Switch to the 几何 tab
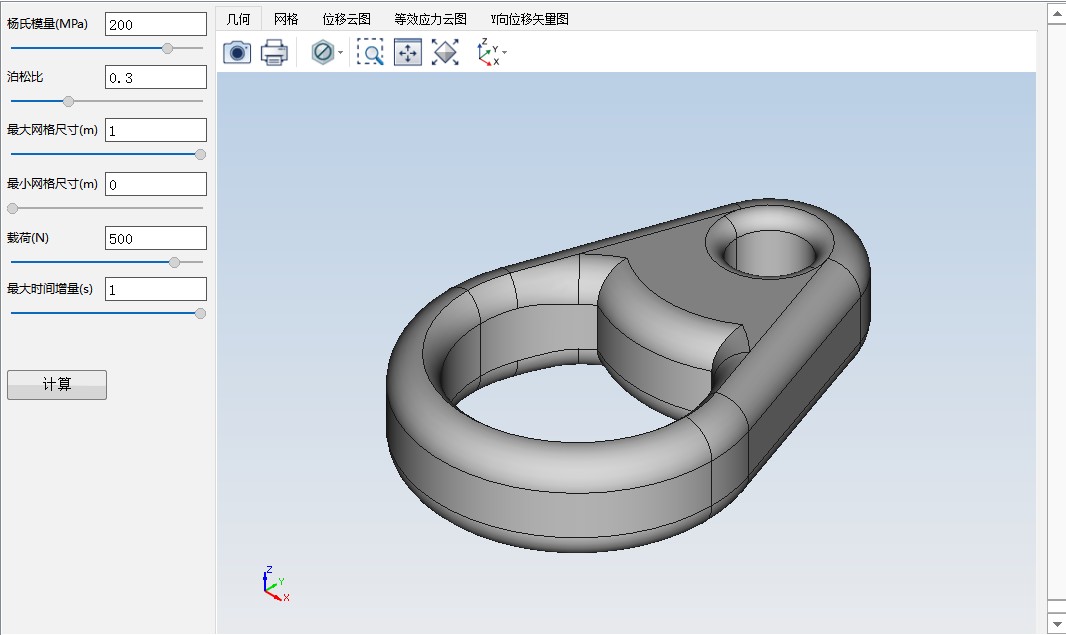1066x635 pixels. 238,19
